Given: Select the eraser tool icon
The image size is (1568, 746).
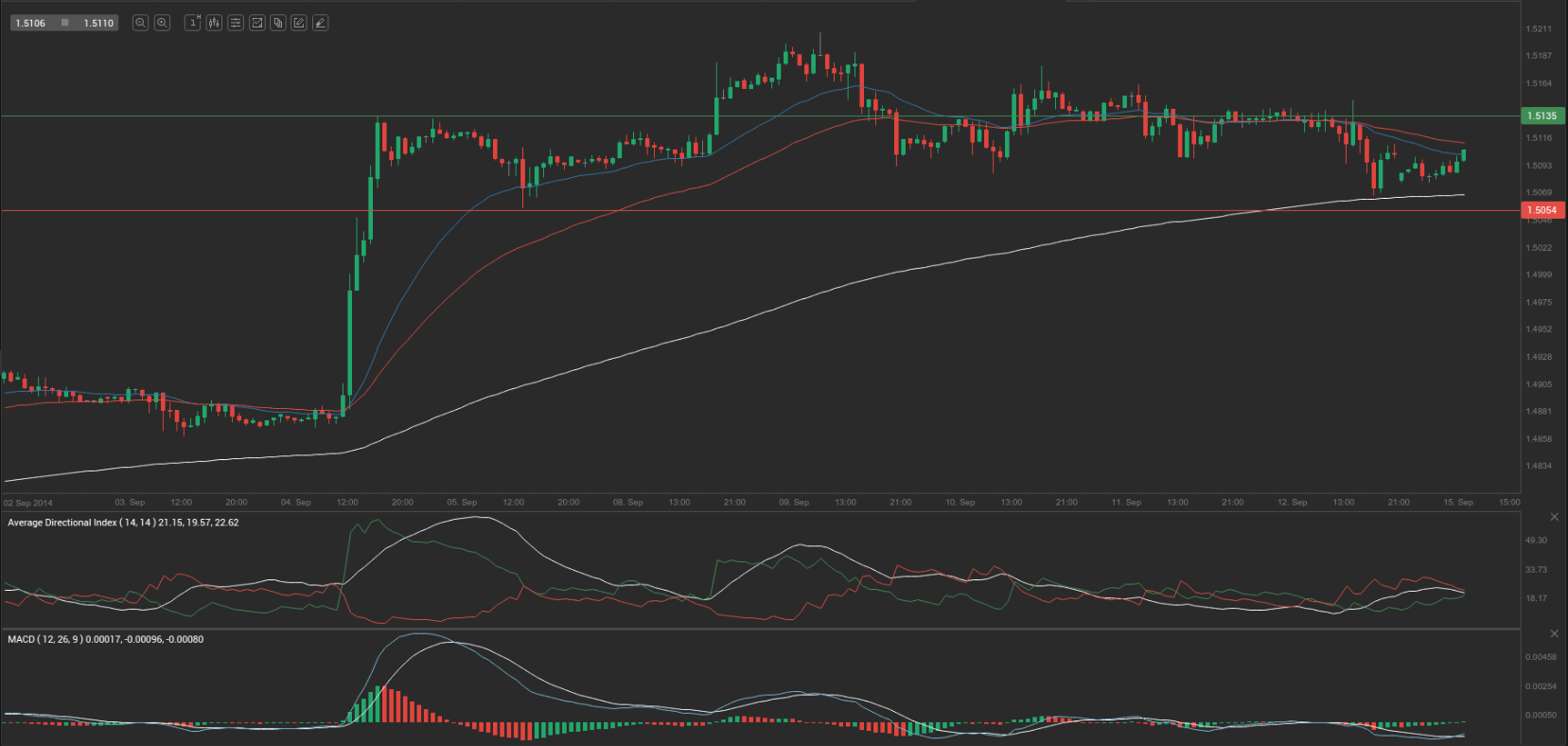Looking at the screenshot, I should 321,23.
